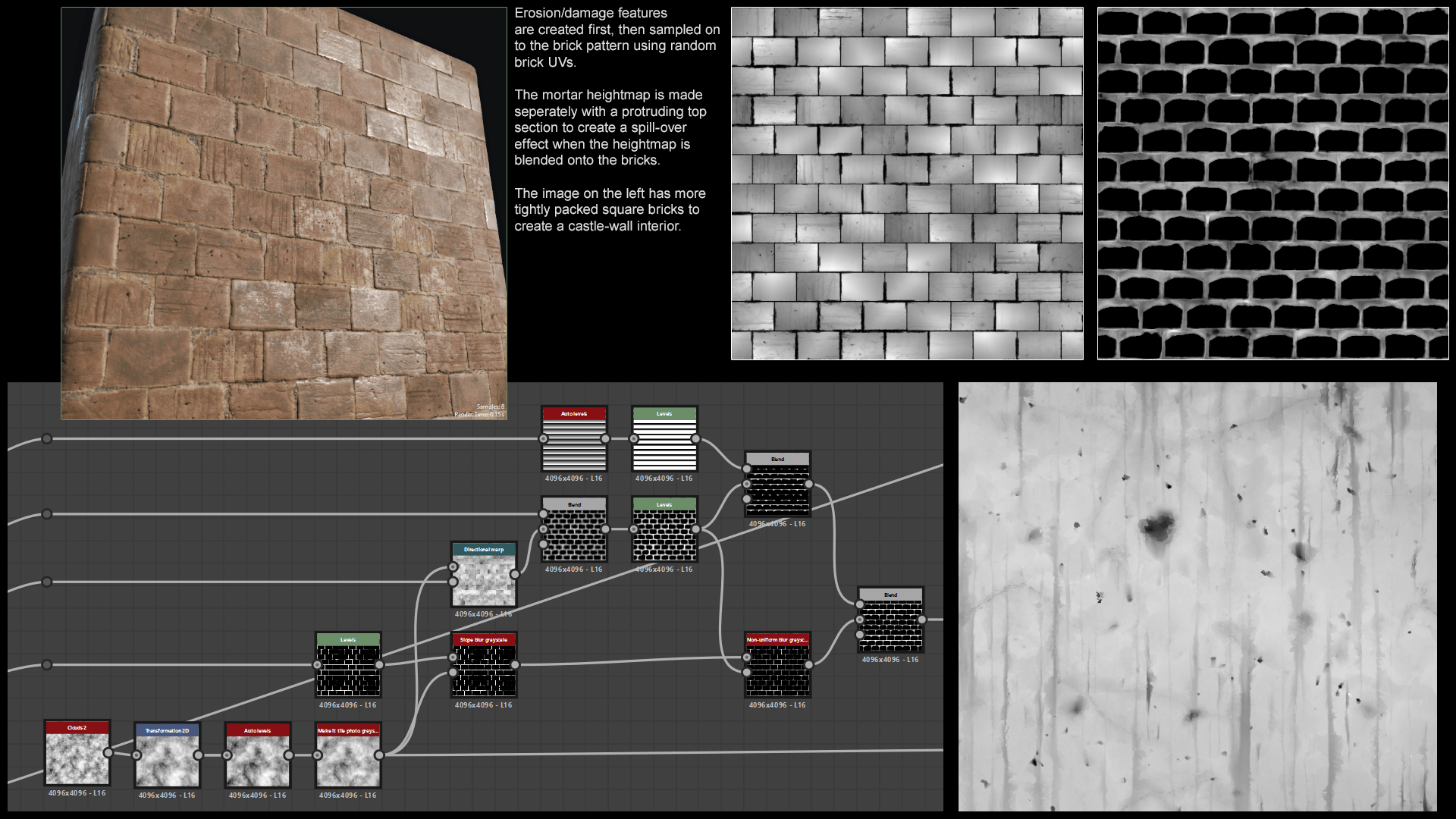Click the output pin of Slope blur grayscale
Image resolution: width=1456 pixels, height=819 pixels.
pyautogui.click(x=515, y=665)
